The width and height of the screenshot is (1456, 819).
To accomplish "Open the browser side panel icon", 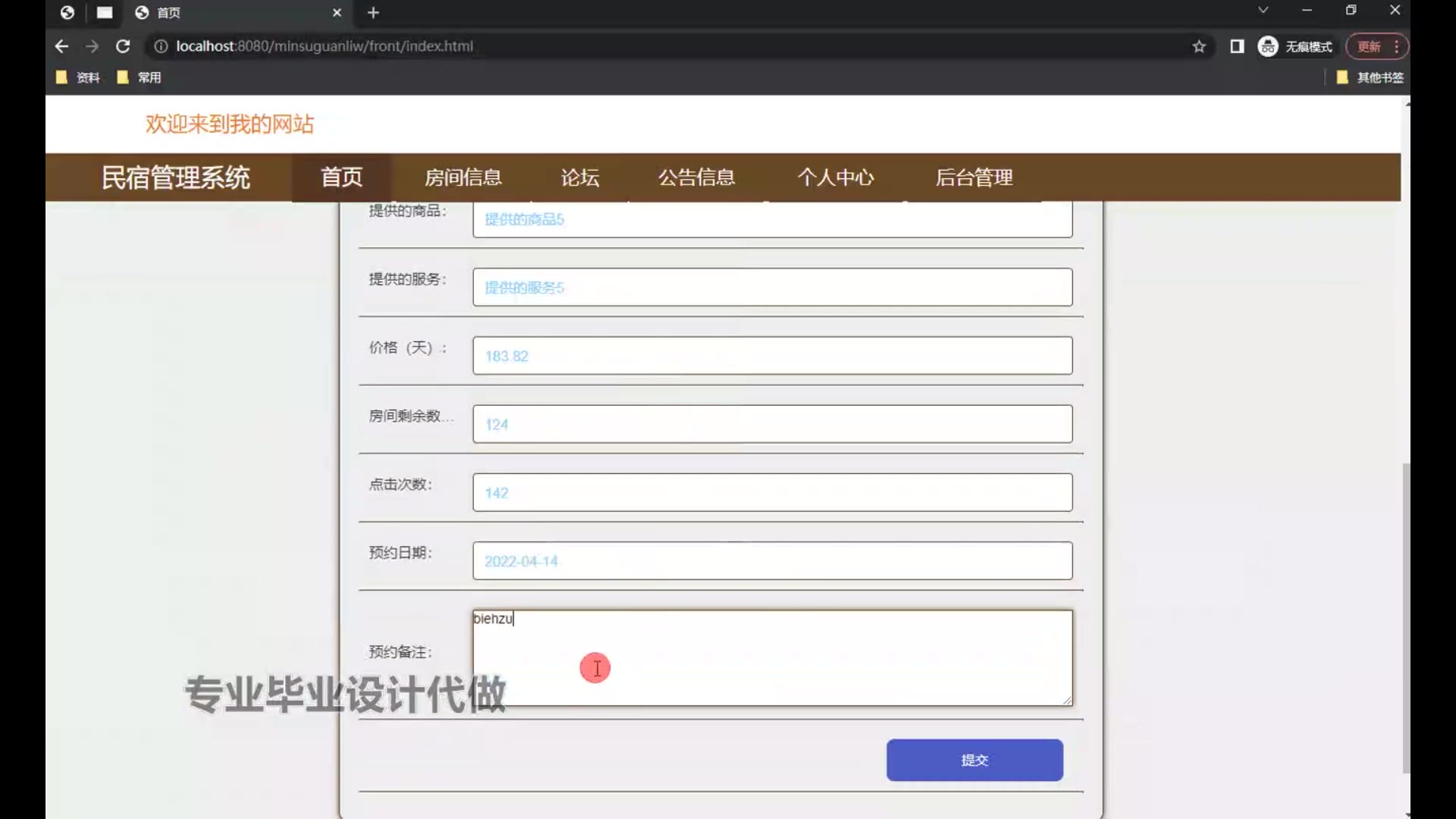I will pos(1237,46).
